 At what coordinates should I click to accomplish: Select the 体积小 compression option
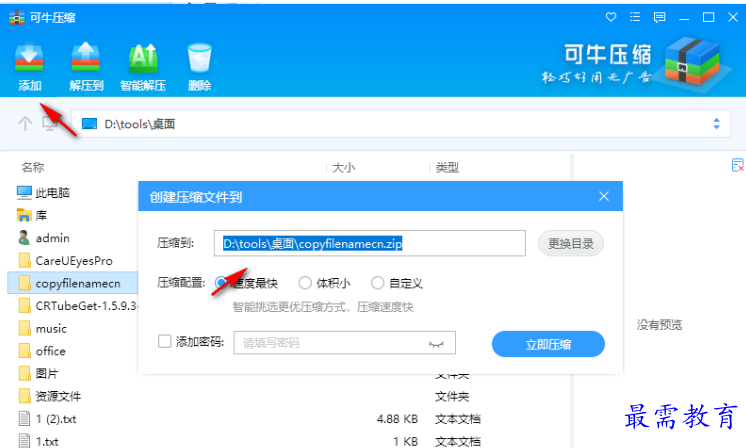[306, 283]
